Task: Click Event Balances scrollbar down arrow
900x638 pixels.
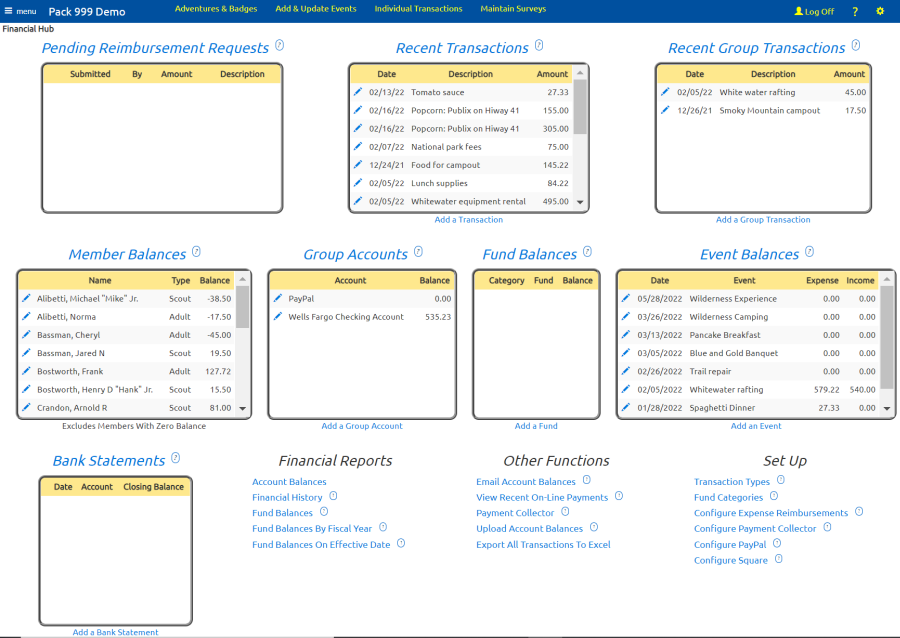Action: click(x=887, y=409)
